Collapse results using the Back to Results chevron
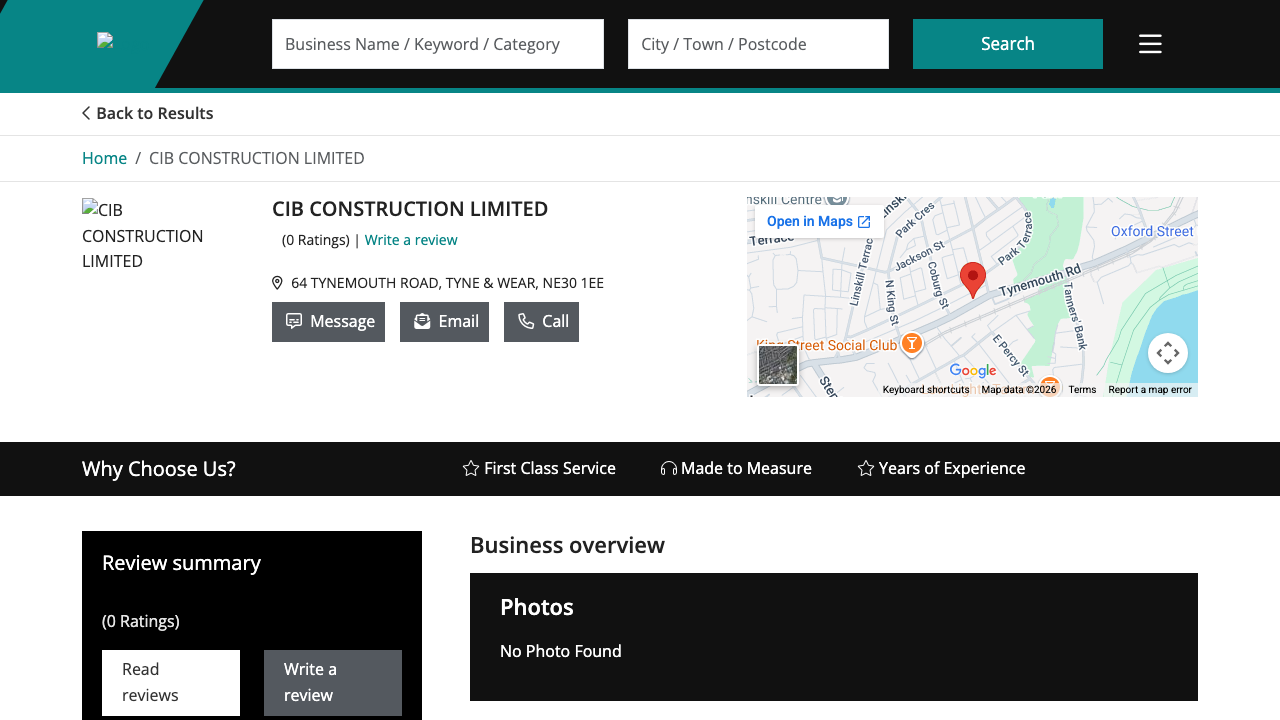1280x720 pixels. (x=86, y=113)
